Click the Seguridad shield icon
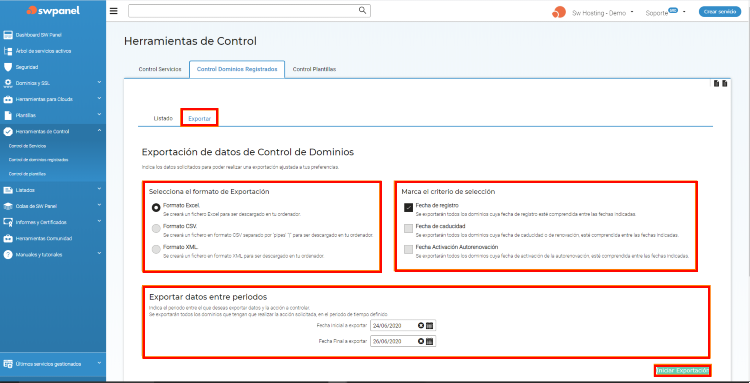The width and height of the screenshot is (750, 383). [x=8, y=67]
